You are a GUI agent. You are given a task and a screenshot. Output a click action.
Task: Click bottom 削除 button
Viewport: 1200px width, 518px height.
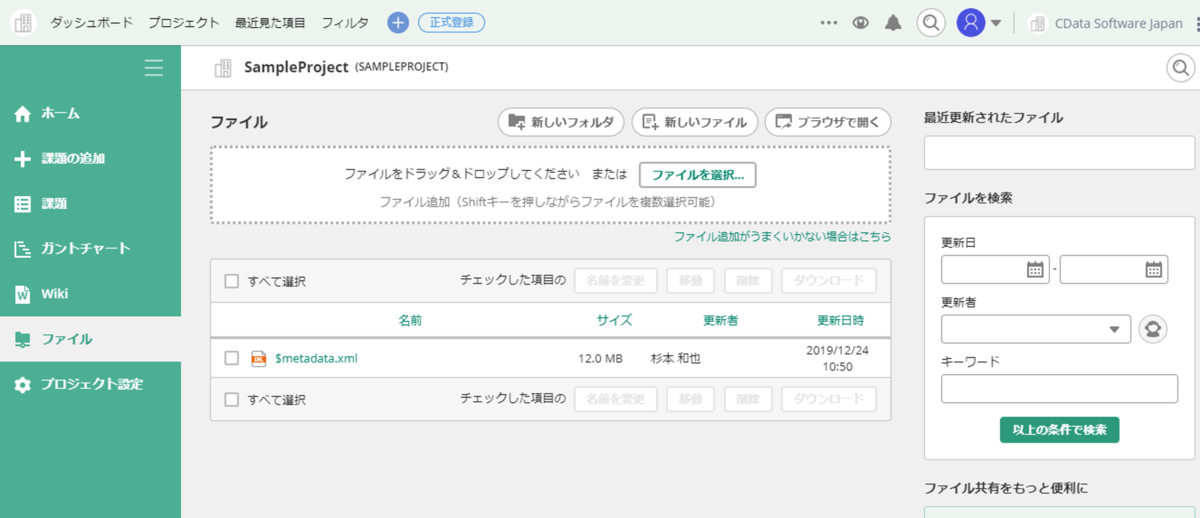coord(748,399)
